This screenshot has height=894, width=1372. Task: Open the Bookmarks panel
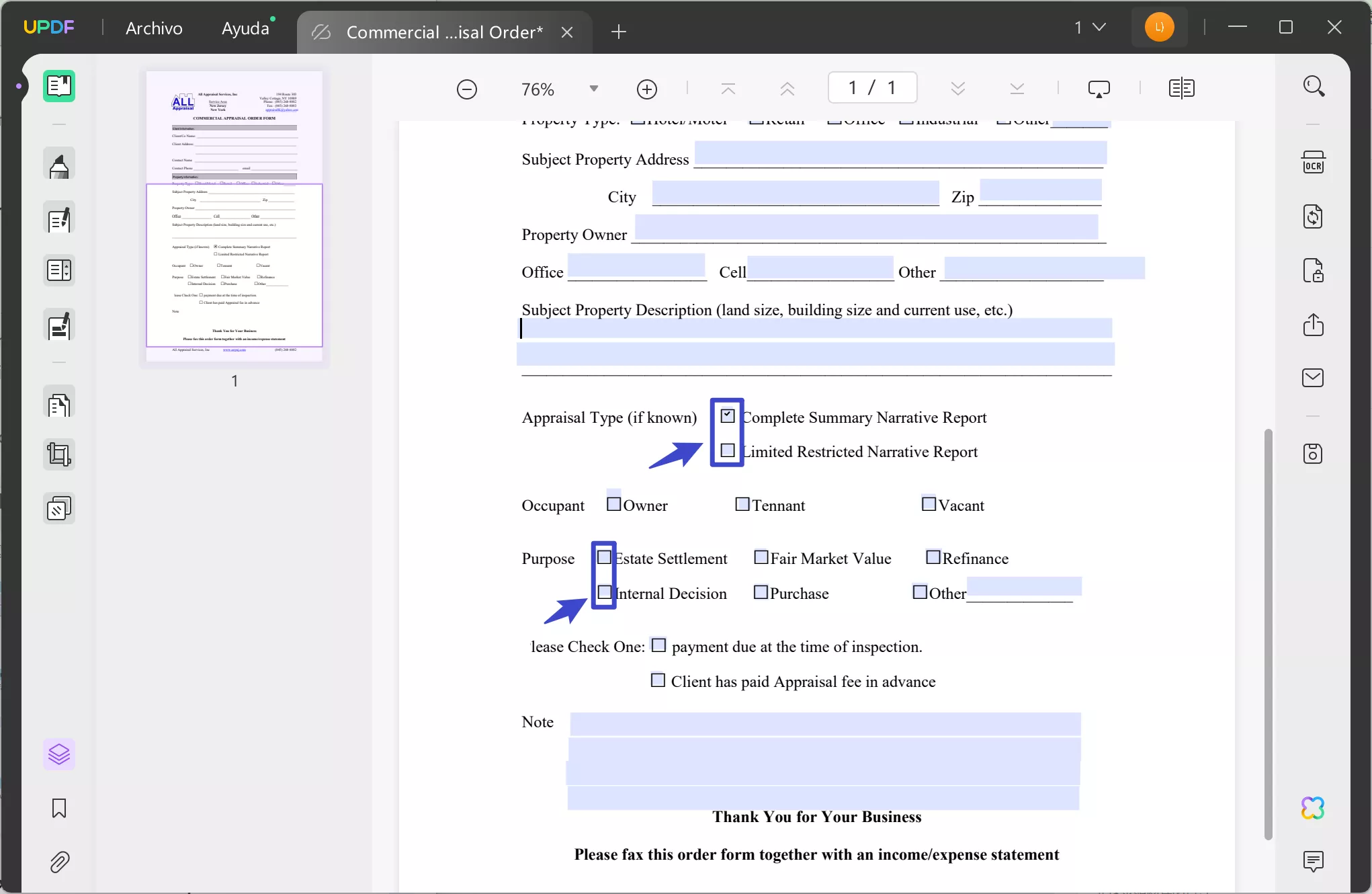(x=59, y=808)
